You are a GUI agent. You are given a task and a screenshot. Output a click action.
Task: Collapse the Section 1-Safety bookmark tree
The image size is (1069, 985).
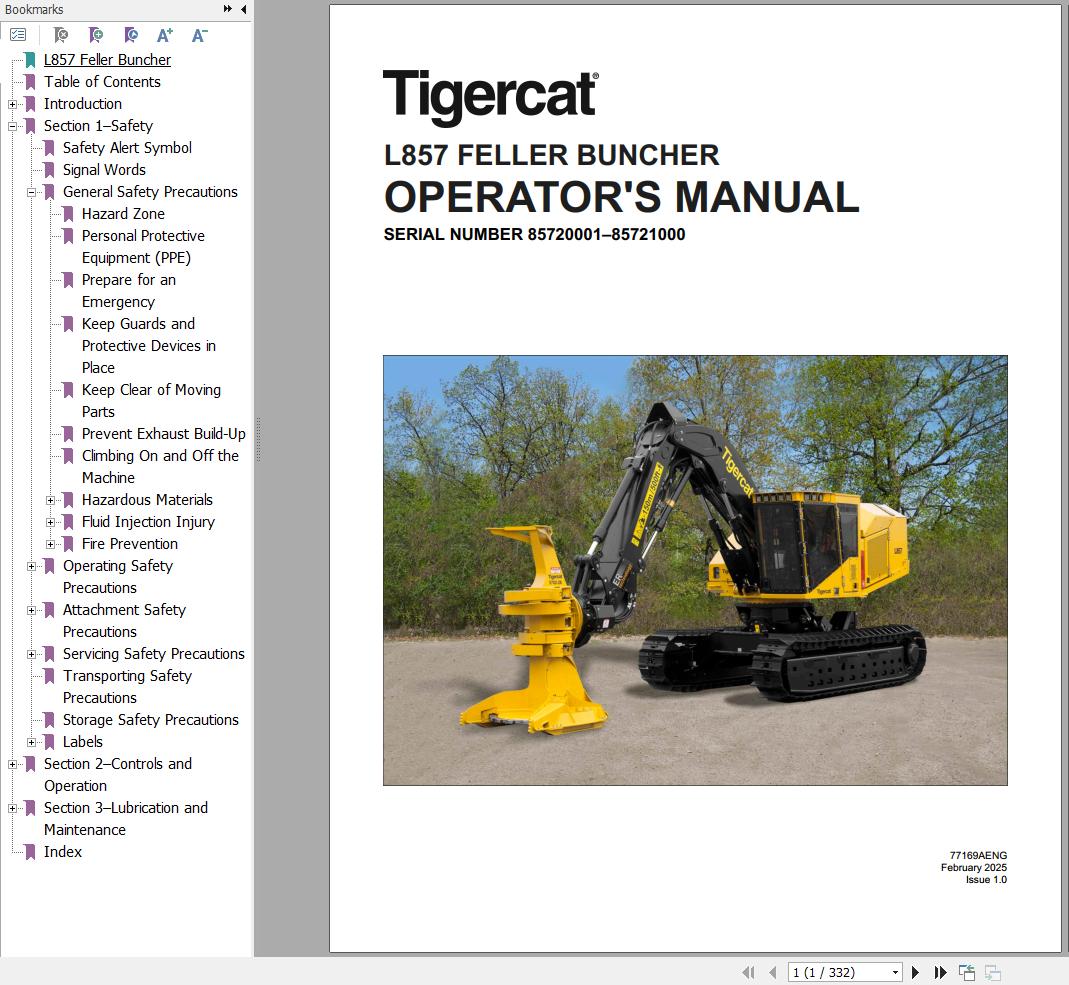coord(11,126)
